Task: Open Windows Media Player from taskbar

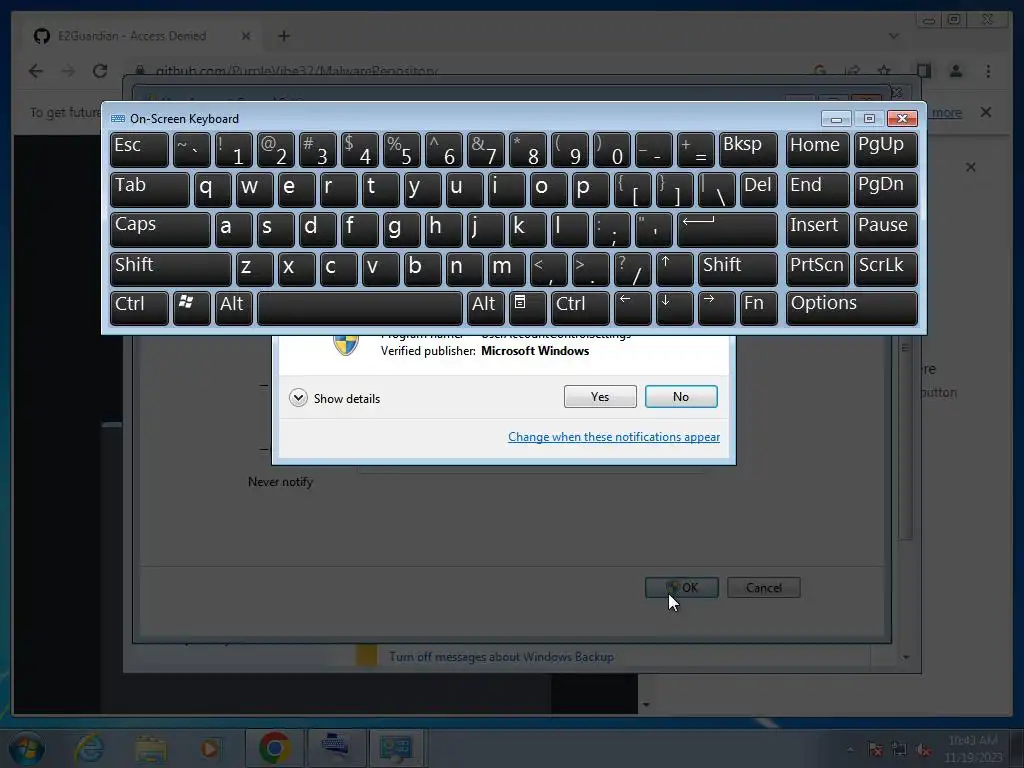Action: point(210,748)
